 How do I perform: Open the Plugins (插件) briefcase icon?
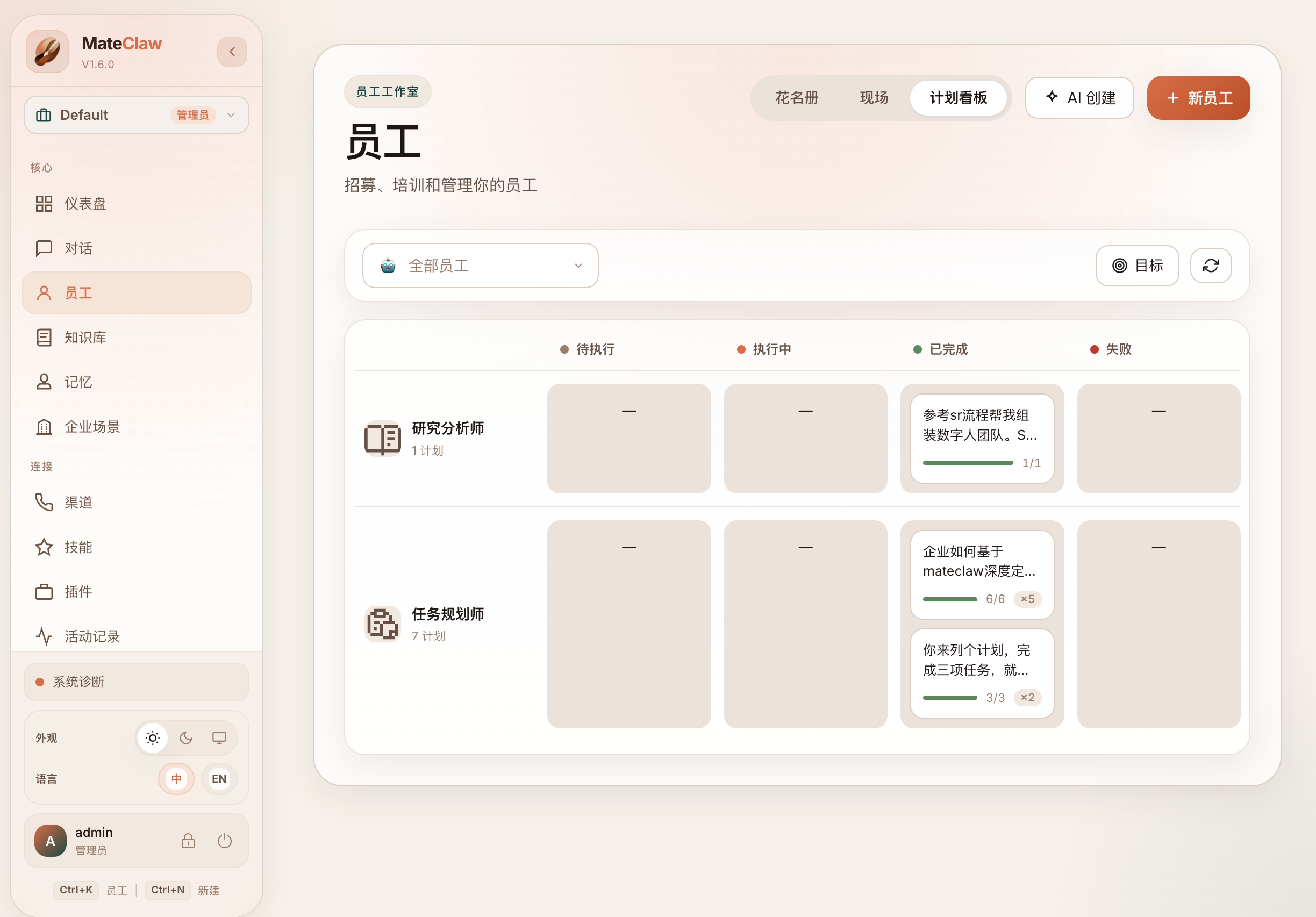click(44, 591)
